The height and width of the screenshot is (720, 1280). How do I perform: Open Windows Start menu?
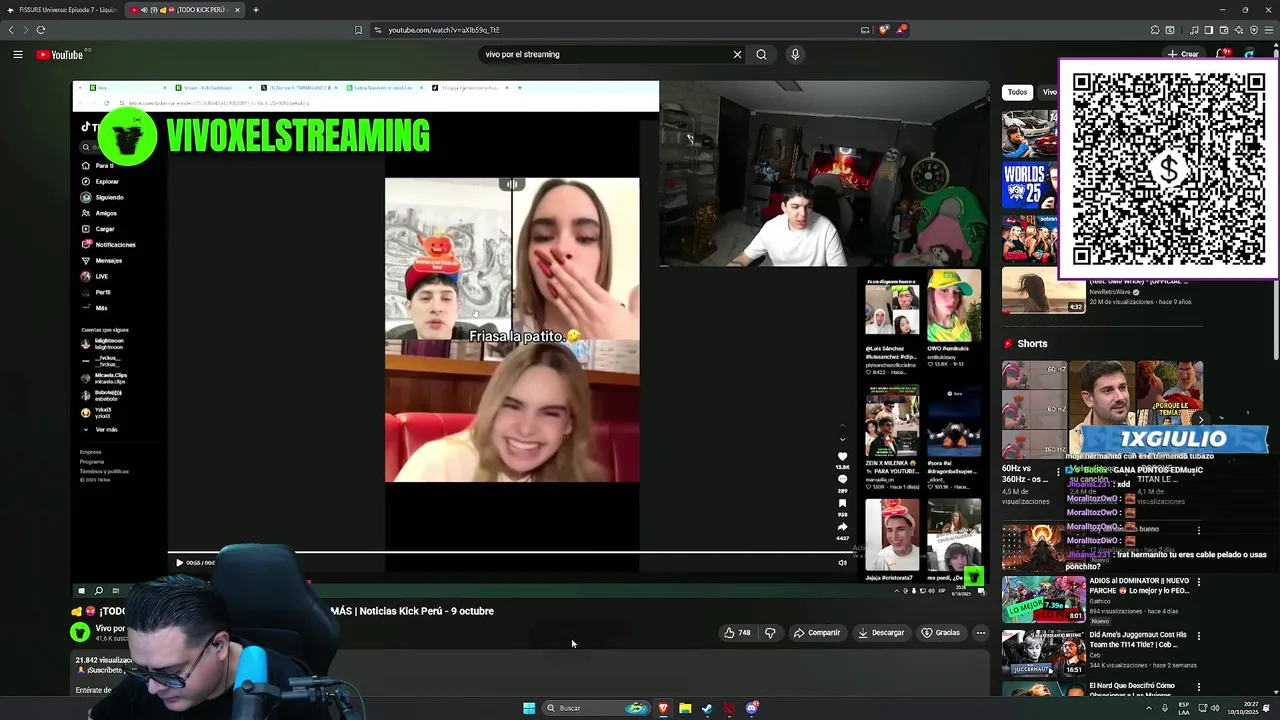click(x=529, y=708)
